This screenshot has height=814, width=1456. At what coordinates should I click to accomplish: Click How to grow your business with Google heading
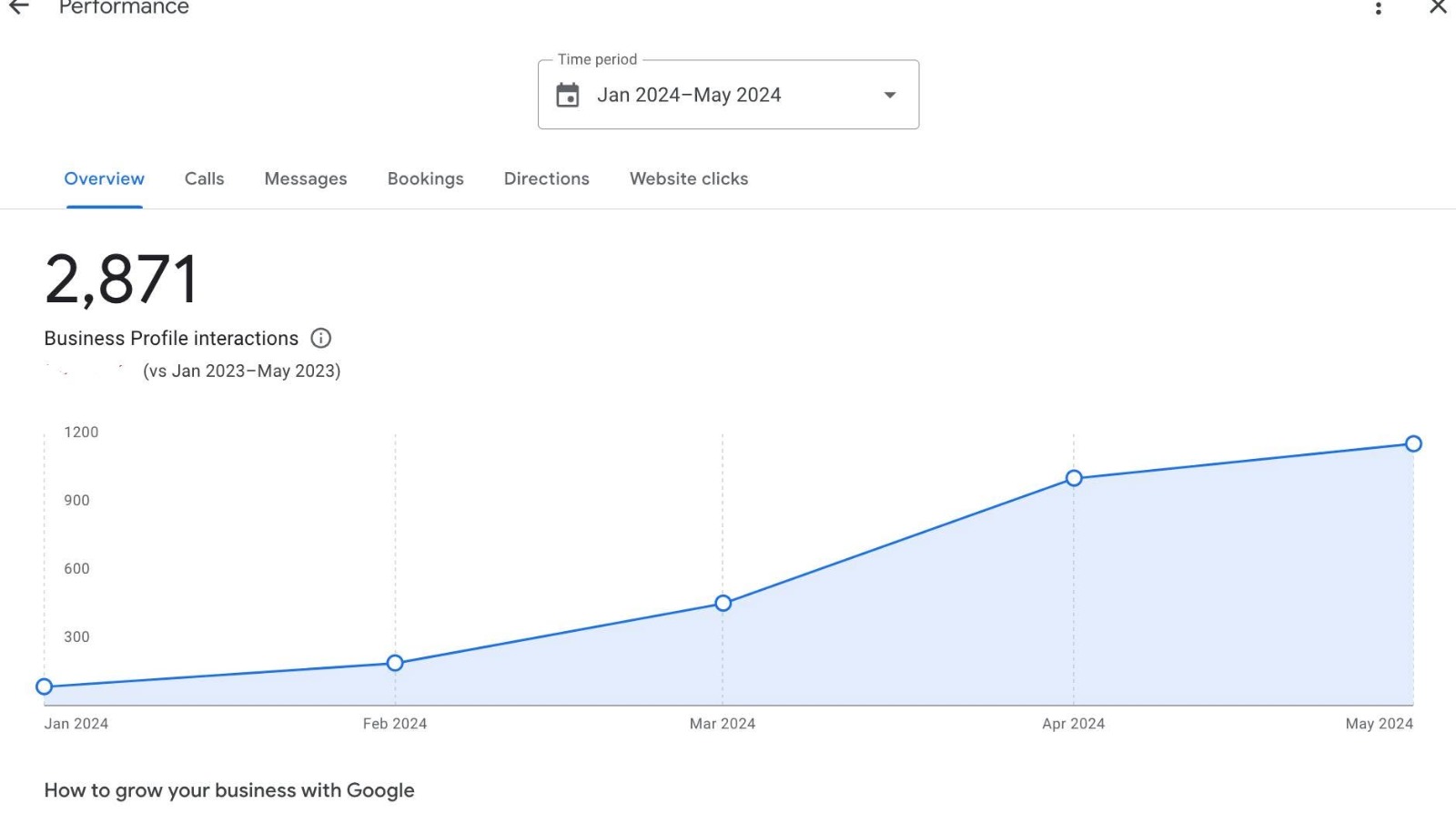(x=229, y=790)
